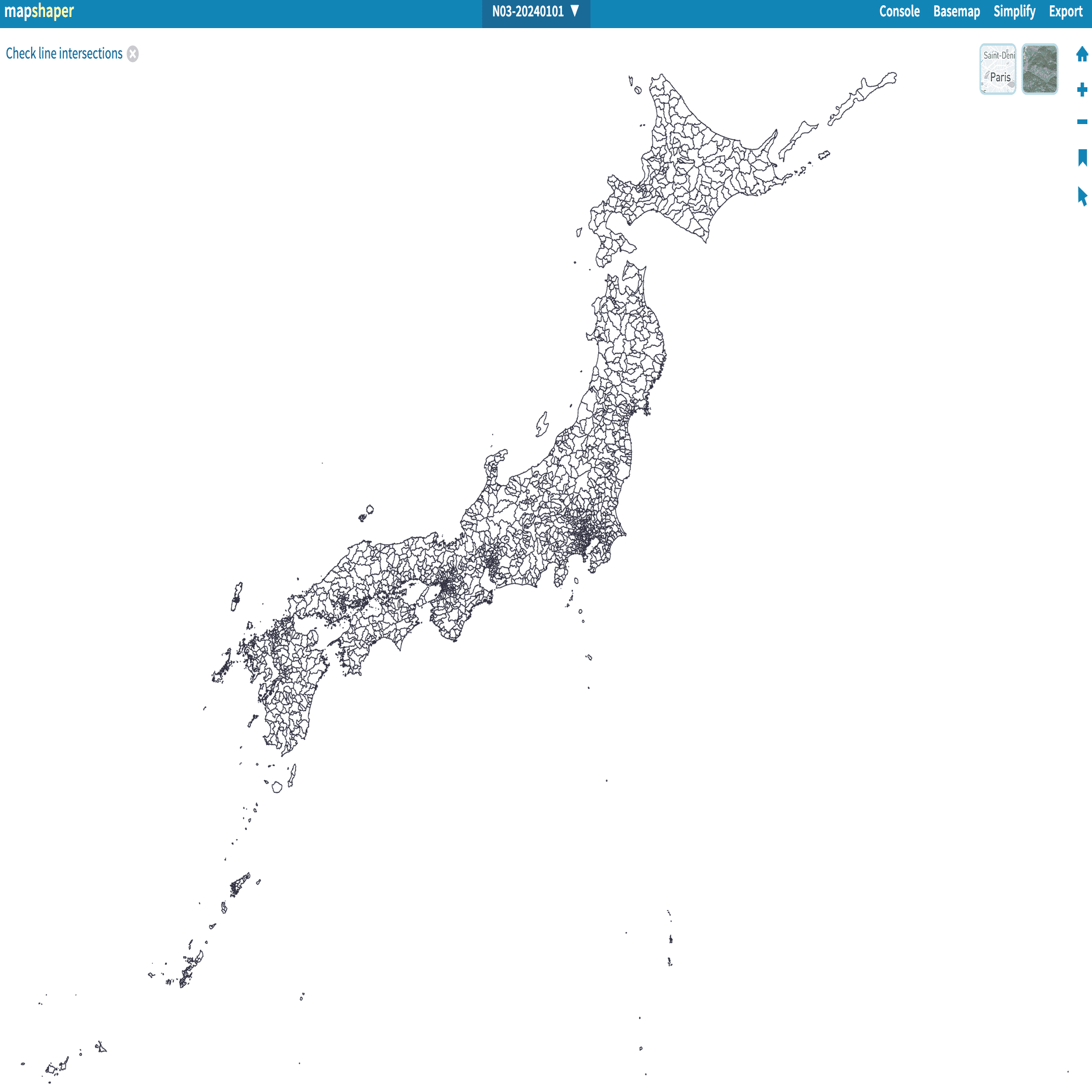Screen dimensions: 1092x1092
Task: Zoom out using the minus icon
Action: pos(1080,122)
